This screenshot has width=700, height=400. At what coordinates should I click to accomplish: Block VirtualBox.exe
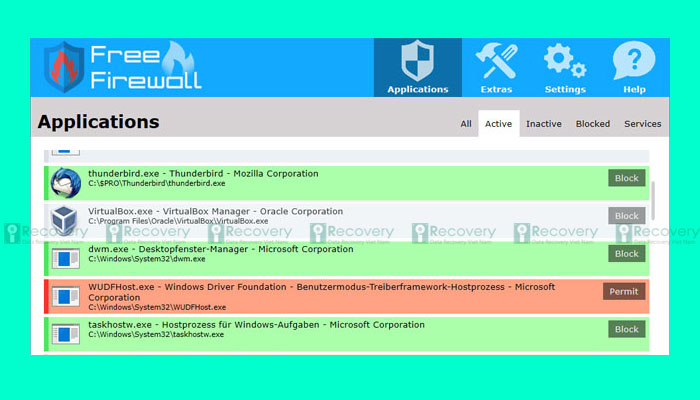point(626,216)
